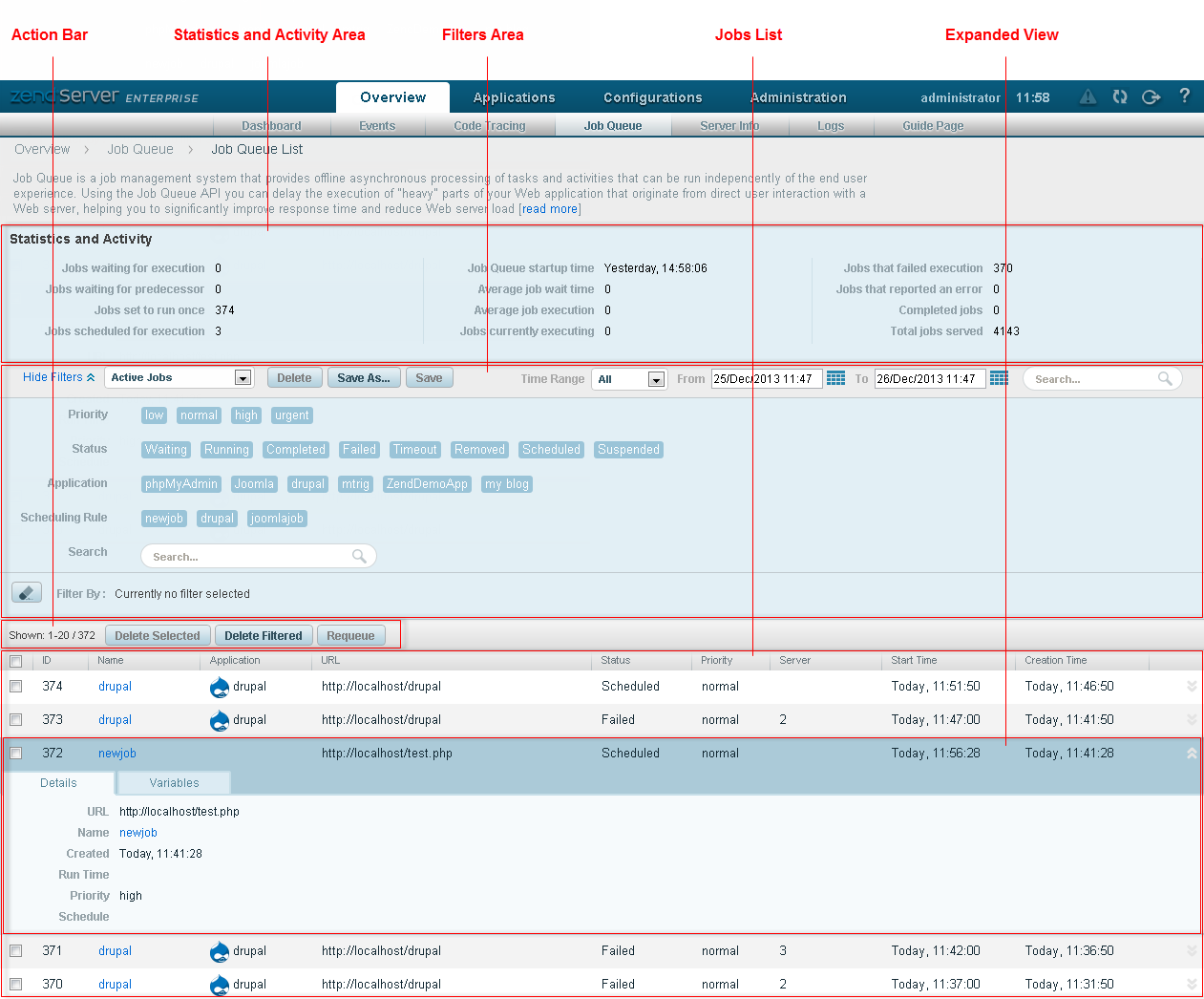This screenshot has height=999, width=1204.
Task: Toggle the select-all checkbox in table header
Action: [x=16, y=661]
